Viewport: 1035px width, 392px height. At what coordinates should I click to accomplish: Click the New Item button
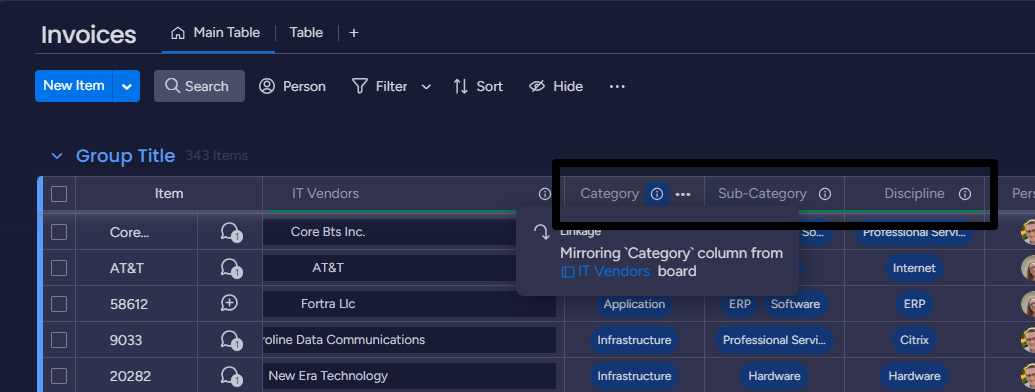(74, 86)
